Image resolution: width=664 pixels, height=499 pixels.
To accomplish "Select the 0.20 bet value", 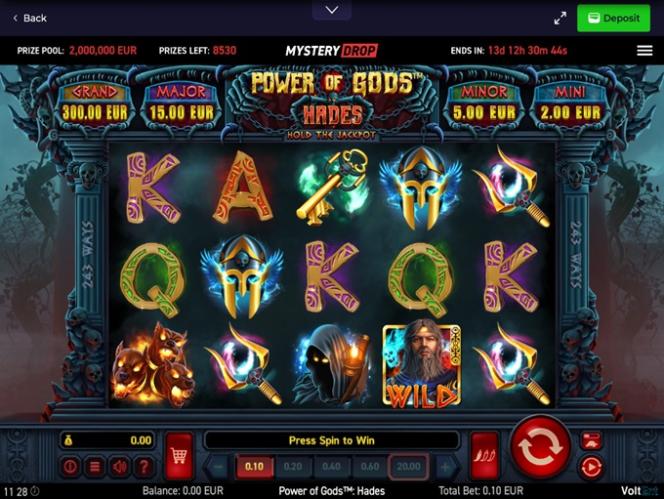I will 293,466.
